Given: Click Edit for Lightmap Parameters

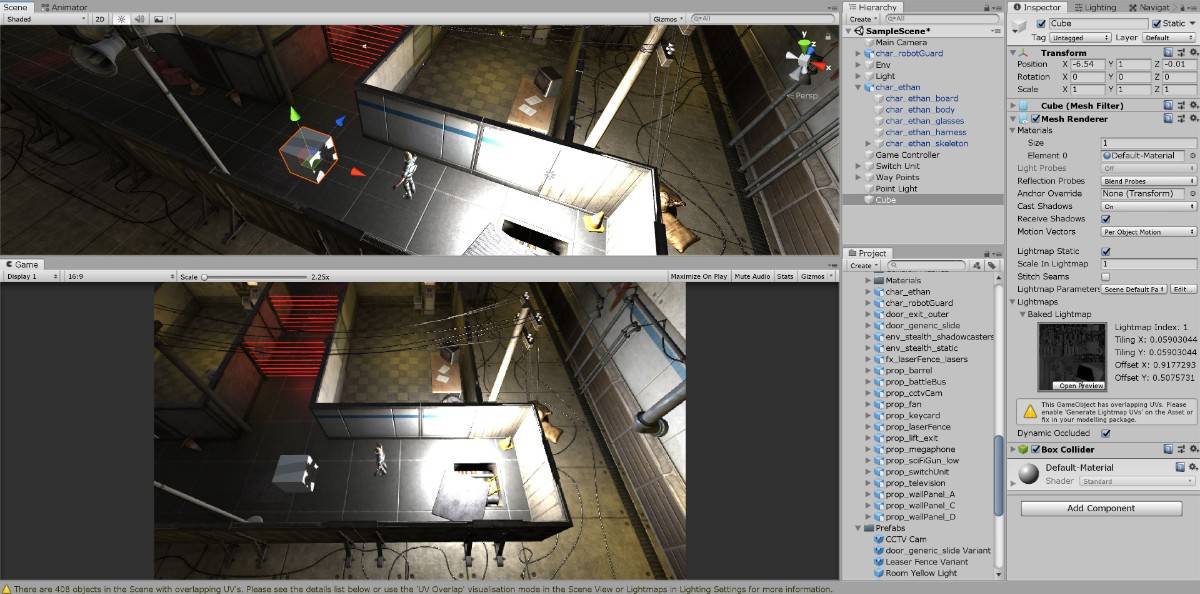Looking at the screenshot, I should 1183,289.
